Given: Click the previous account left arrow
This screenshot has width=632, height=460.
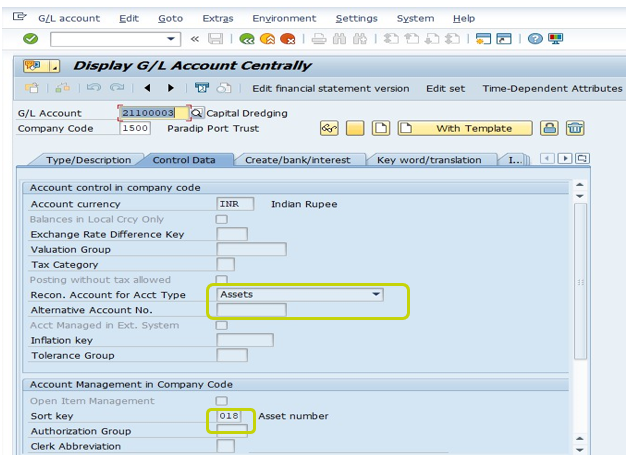Looking at the screenshot, I should pyautogui.click(x=148, y=88).
